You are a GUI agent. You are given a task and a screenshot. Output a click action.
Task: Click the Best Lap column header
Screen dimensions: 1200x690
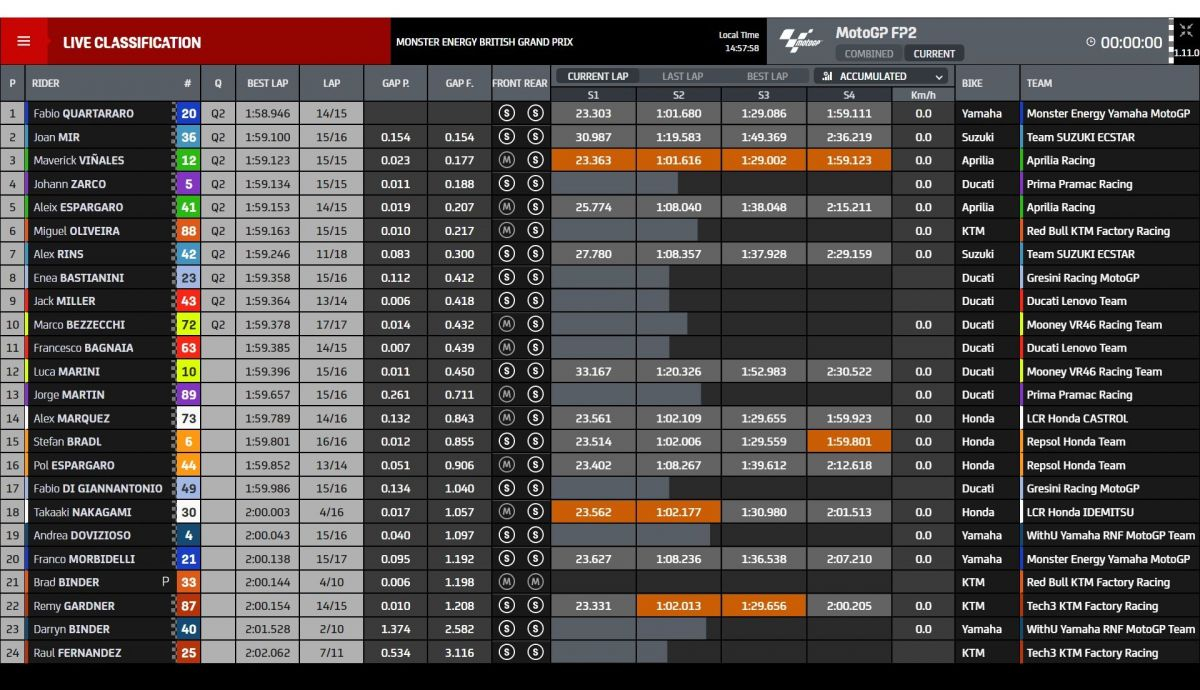pyautogui.click(x=268, y=84)
